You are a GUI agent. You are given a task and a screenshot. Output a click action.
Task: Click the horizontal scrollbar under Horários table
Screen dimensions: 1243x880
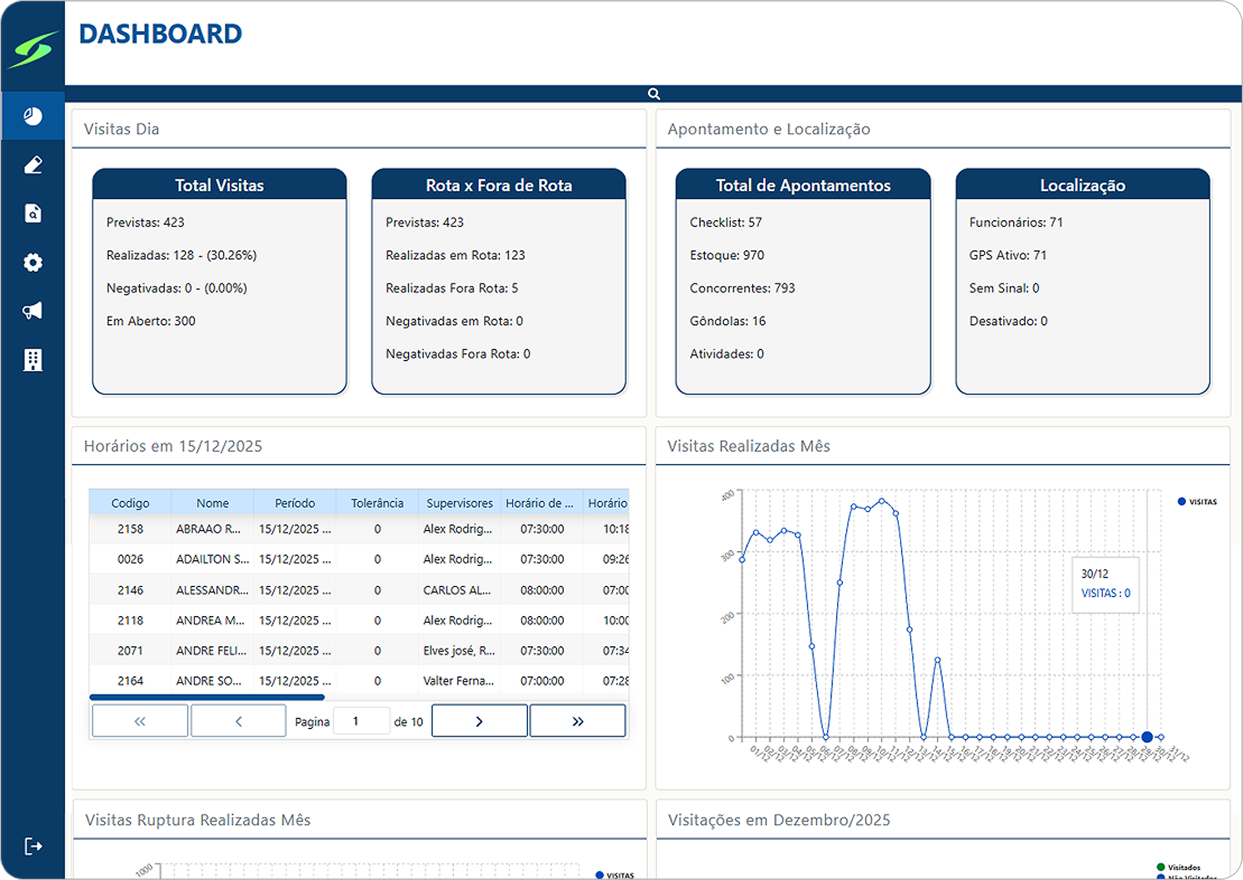point(207,697)
